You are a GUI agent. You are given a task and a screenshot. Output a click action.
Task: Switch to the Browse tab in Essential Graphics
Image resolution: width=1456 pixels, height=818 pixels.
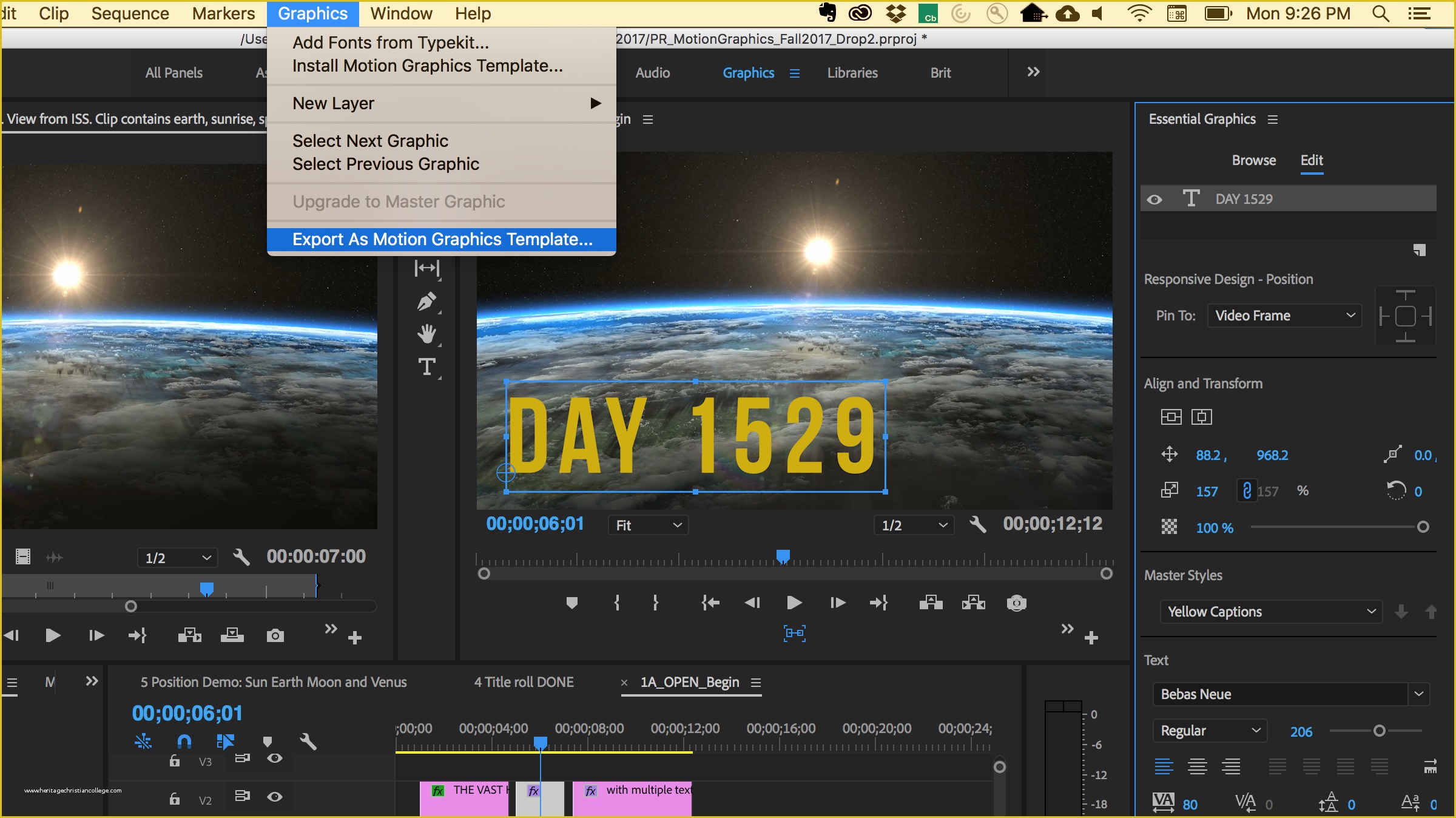click(x=1253, y=160)
